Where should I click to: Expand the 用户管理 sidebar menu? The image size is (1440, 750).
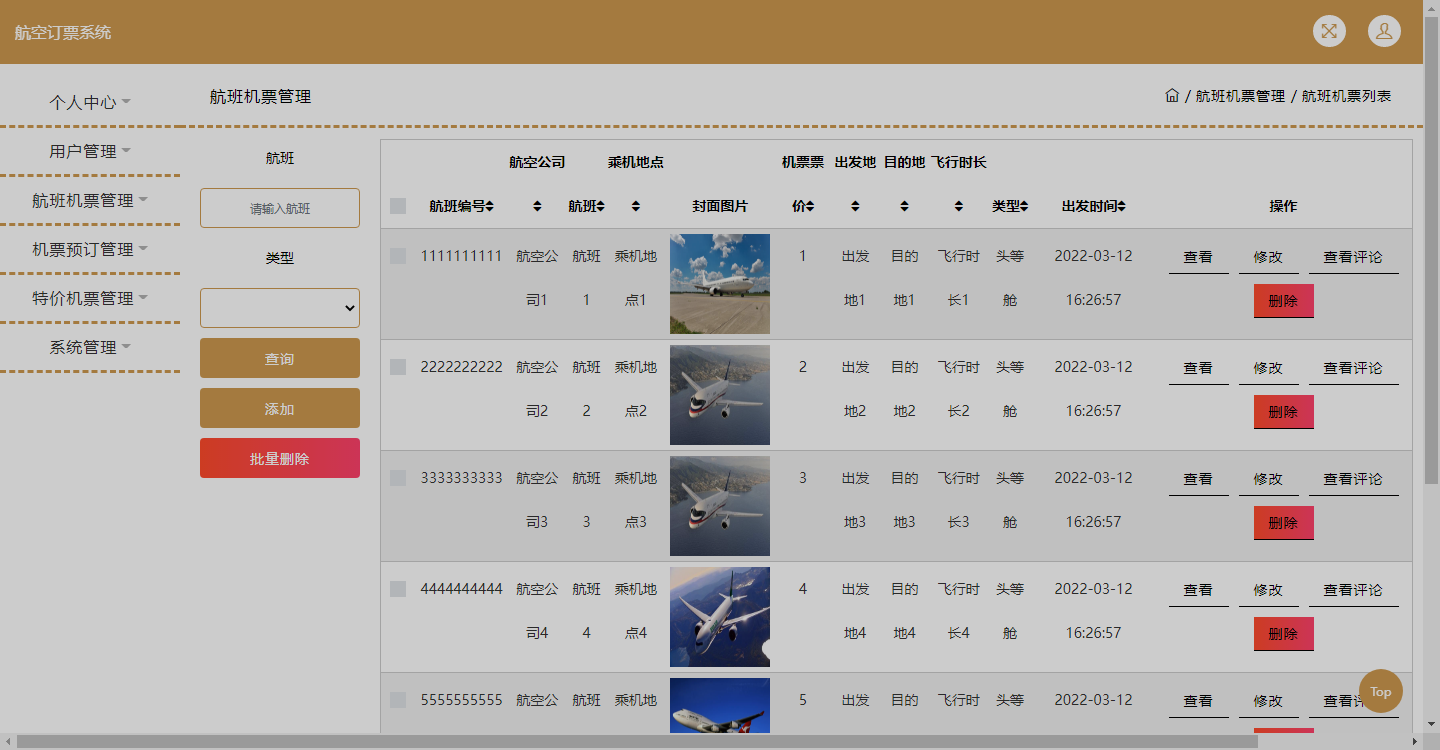88,151
